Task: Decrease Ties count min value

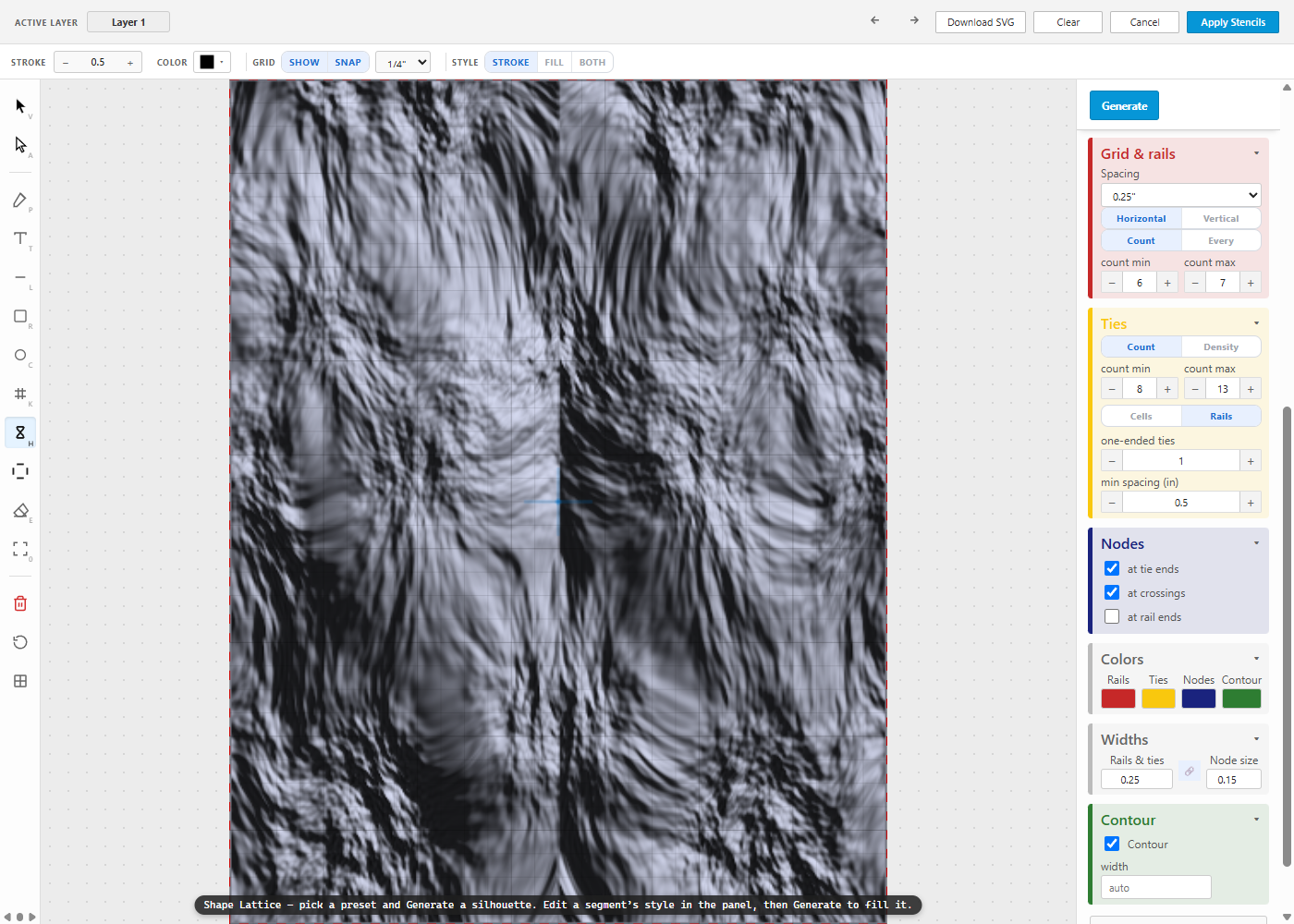Action: coord(1112,389)
